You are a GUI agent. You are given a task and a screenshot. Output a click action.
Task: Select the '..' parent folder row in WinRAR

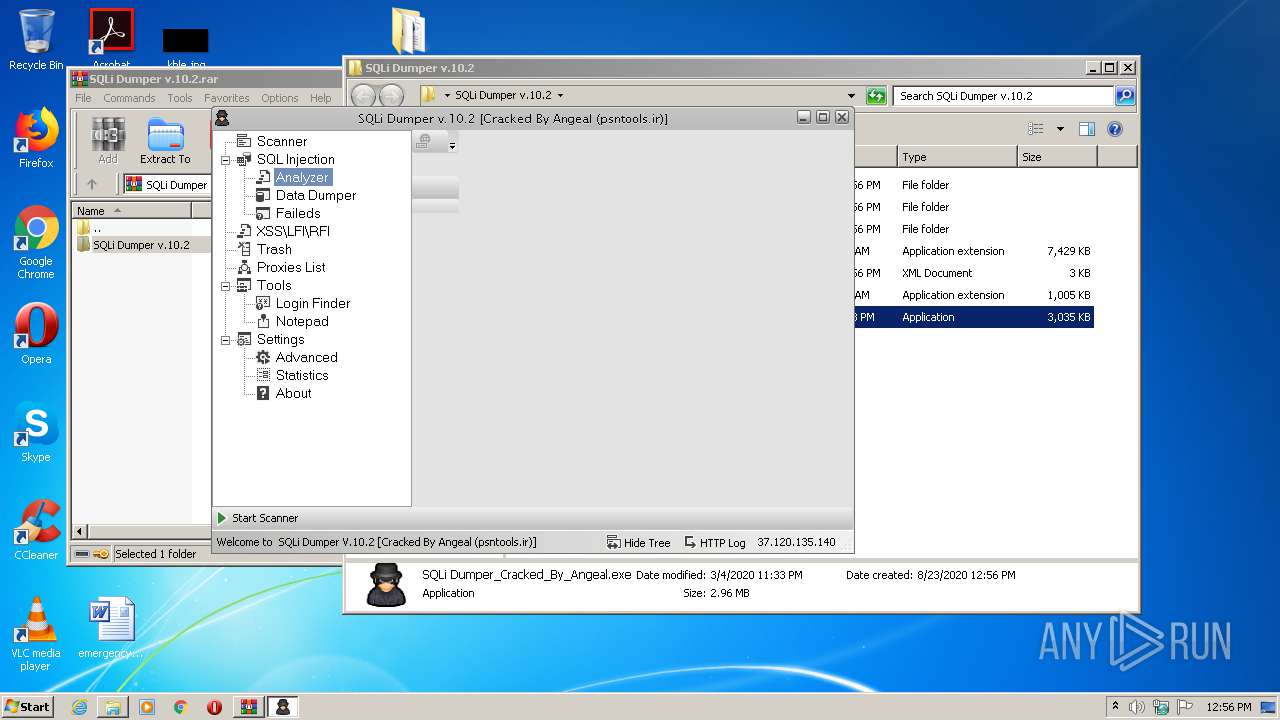pos(141,227)
